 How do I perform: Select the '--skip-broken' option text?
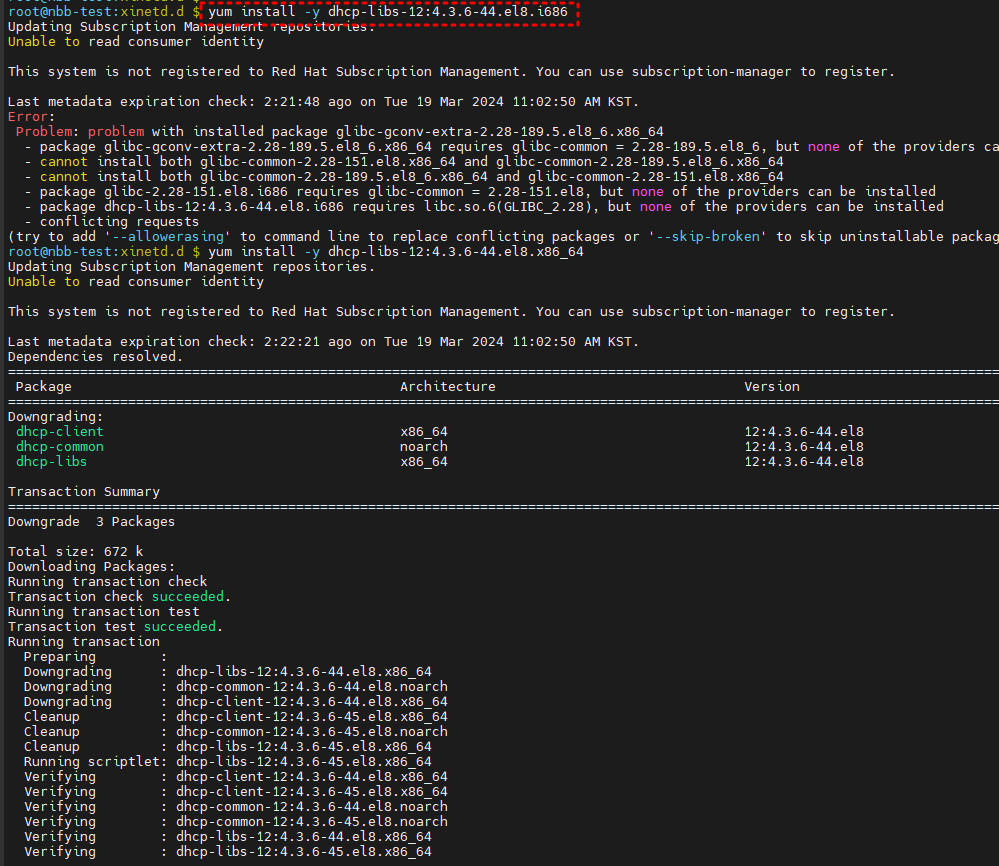click(708, 236)
